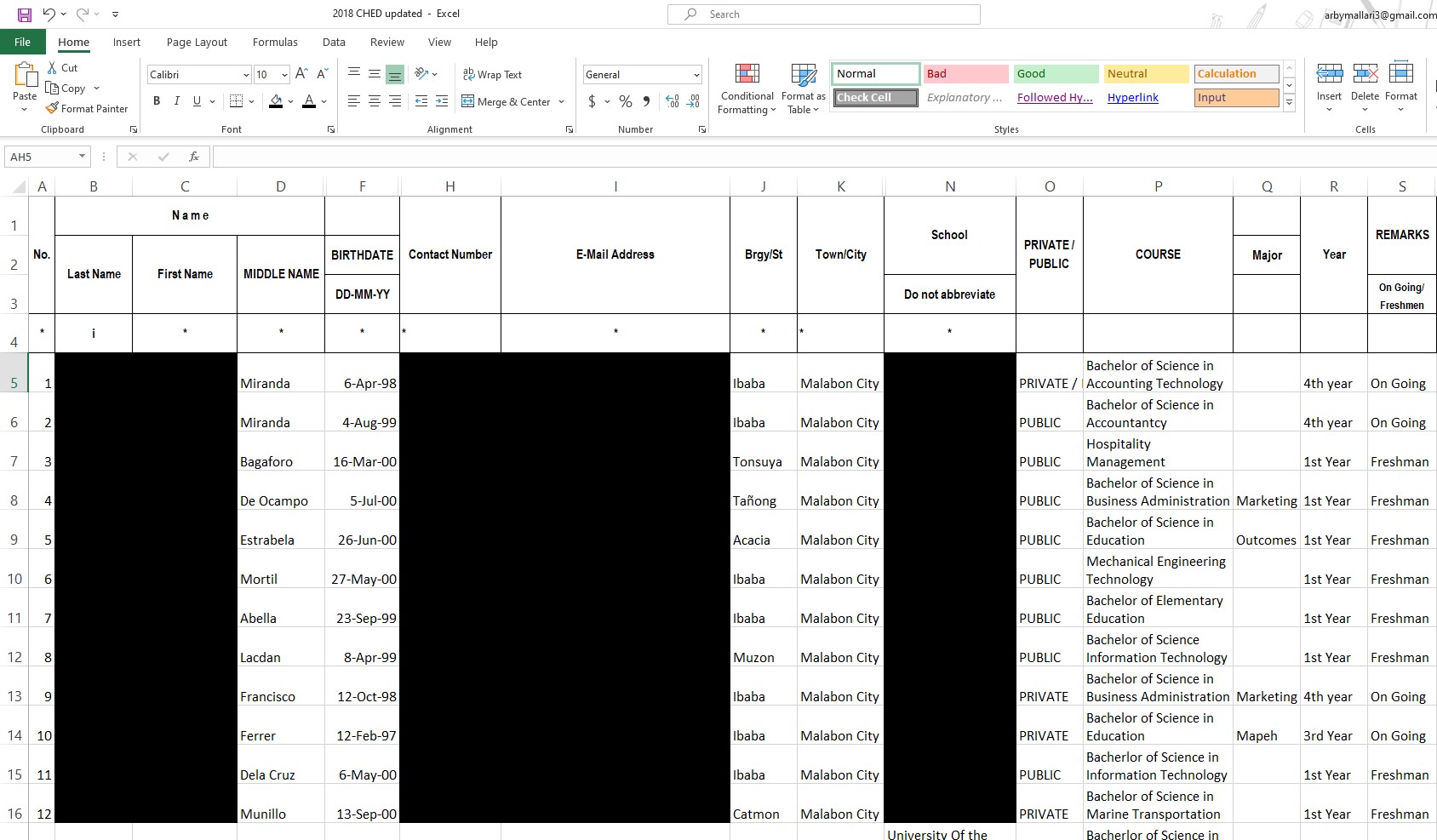
Task: Apply the Neutral cell style
Action: [1146, 74]
